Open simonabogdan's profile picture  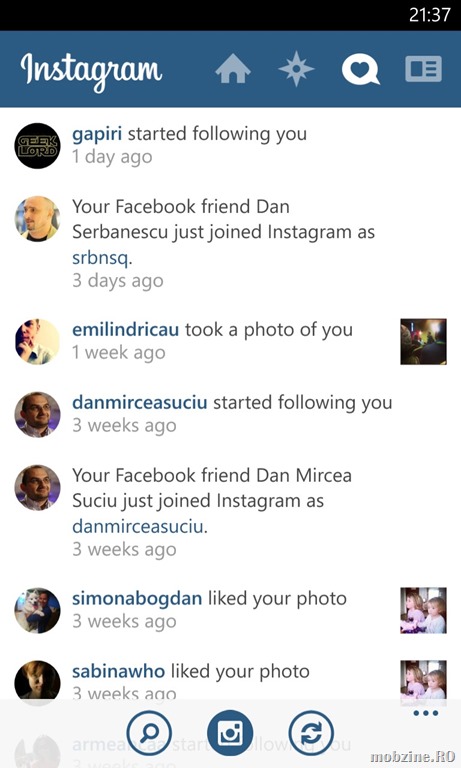37,611
